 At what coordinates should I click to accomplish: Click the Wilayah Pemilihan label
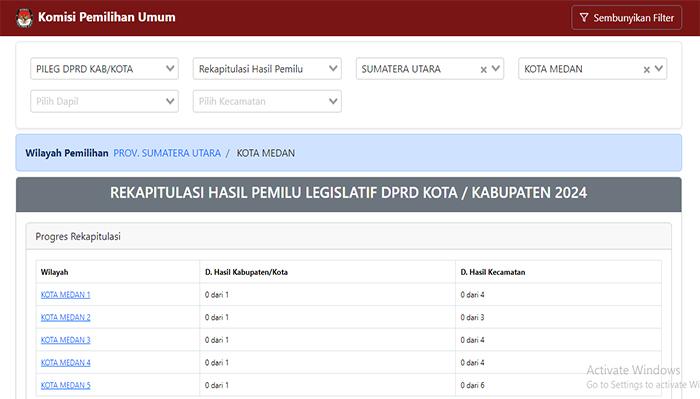[67, 153]
